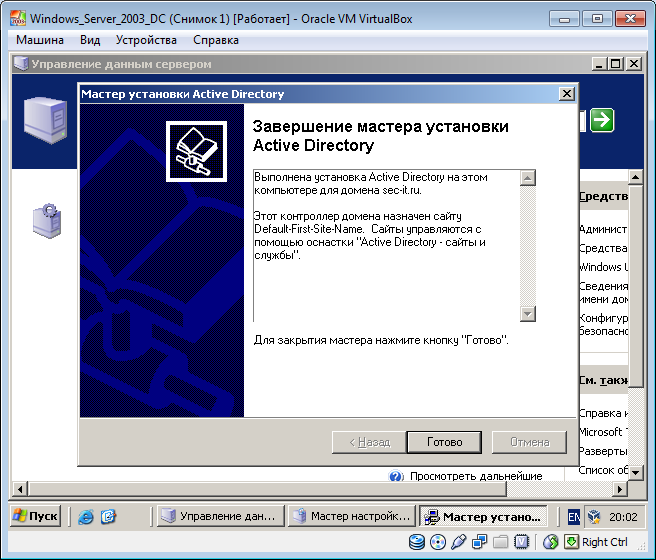Click VirtualBox mouse integration status icon
Viewport: 656px width, 560px height.
[x=551, y=542]
